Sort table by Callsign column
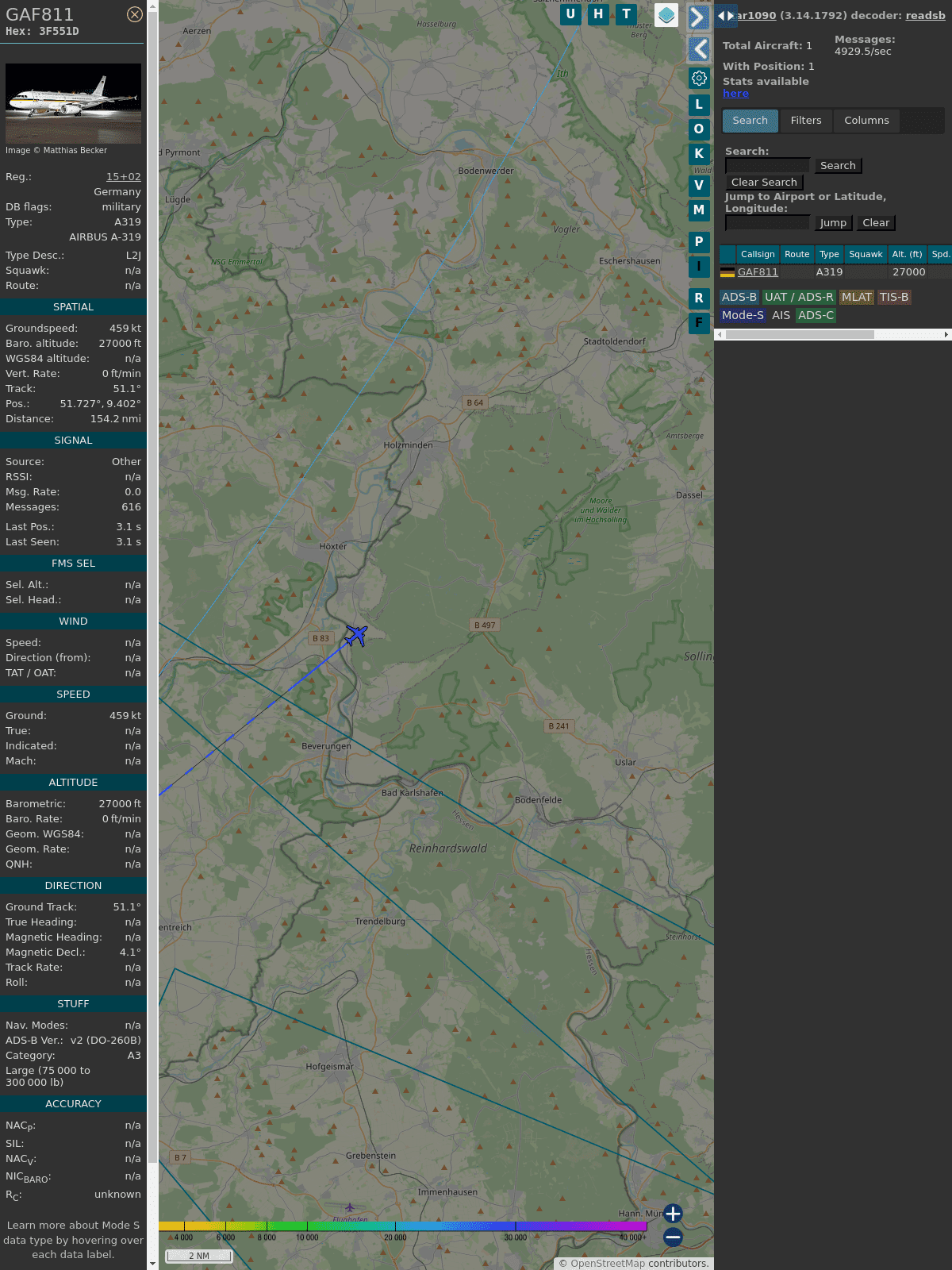952x1270 pixels. click(758, 254)
